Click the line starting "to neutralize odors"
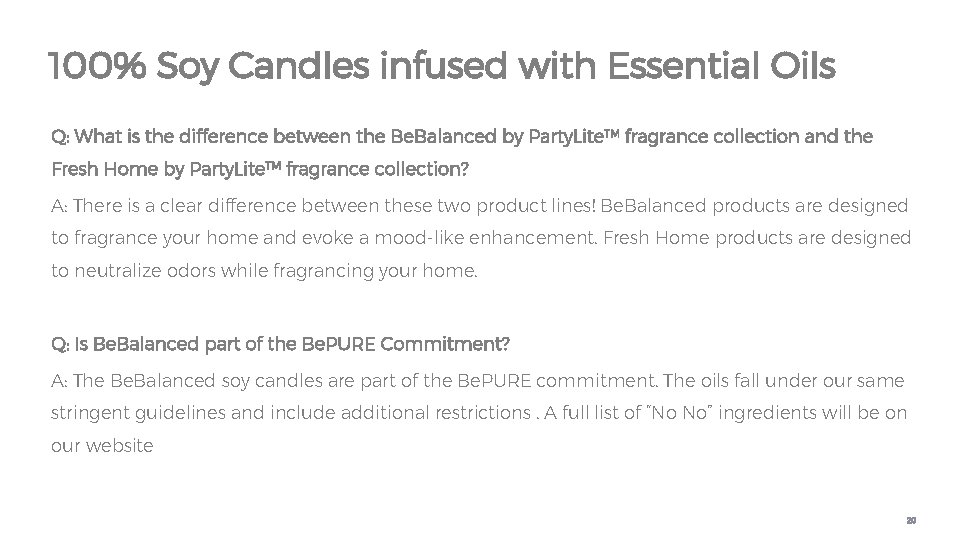Viewport: 960px width, 540px height. click(265, 273)
